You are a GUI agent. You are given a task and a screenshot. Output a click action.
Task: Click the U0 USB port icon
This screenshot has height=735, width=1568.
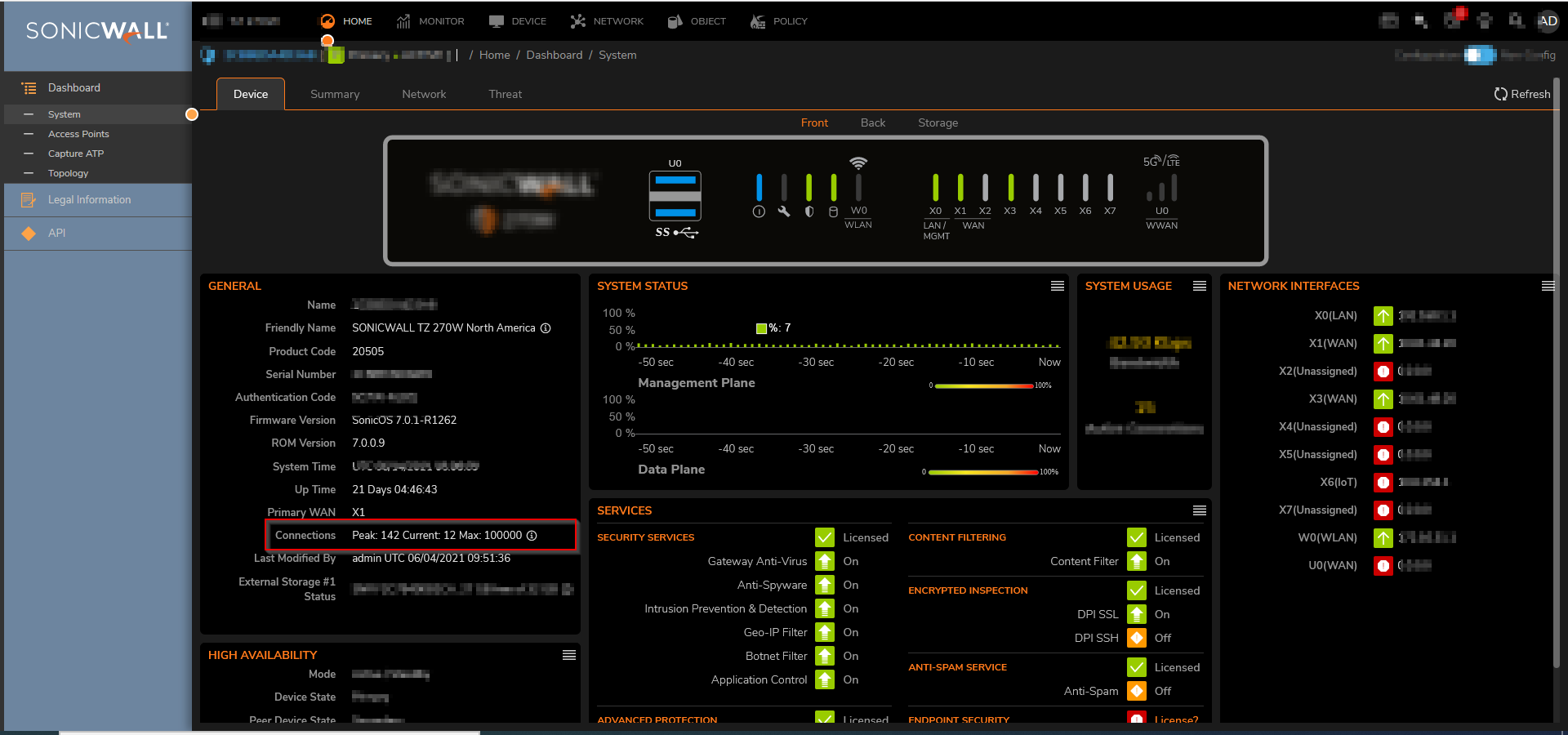(675, 196)
